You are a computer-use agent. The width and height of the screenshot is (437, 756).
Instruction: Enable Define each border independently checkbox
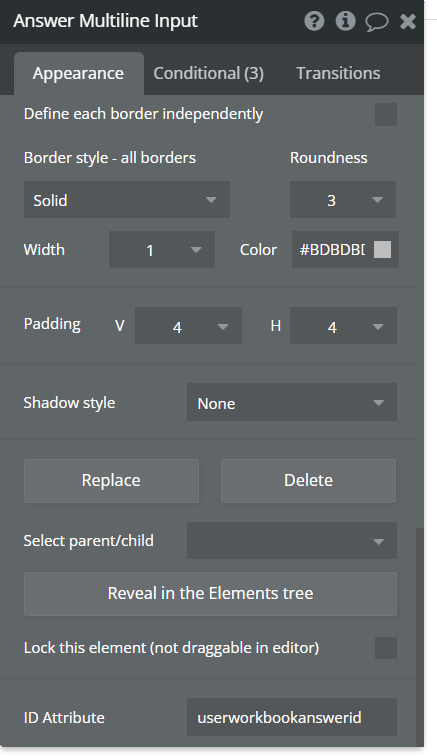pyautogui.click(x=386, y=114)
